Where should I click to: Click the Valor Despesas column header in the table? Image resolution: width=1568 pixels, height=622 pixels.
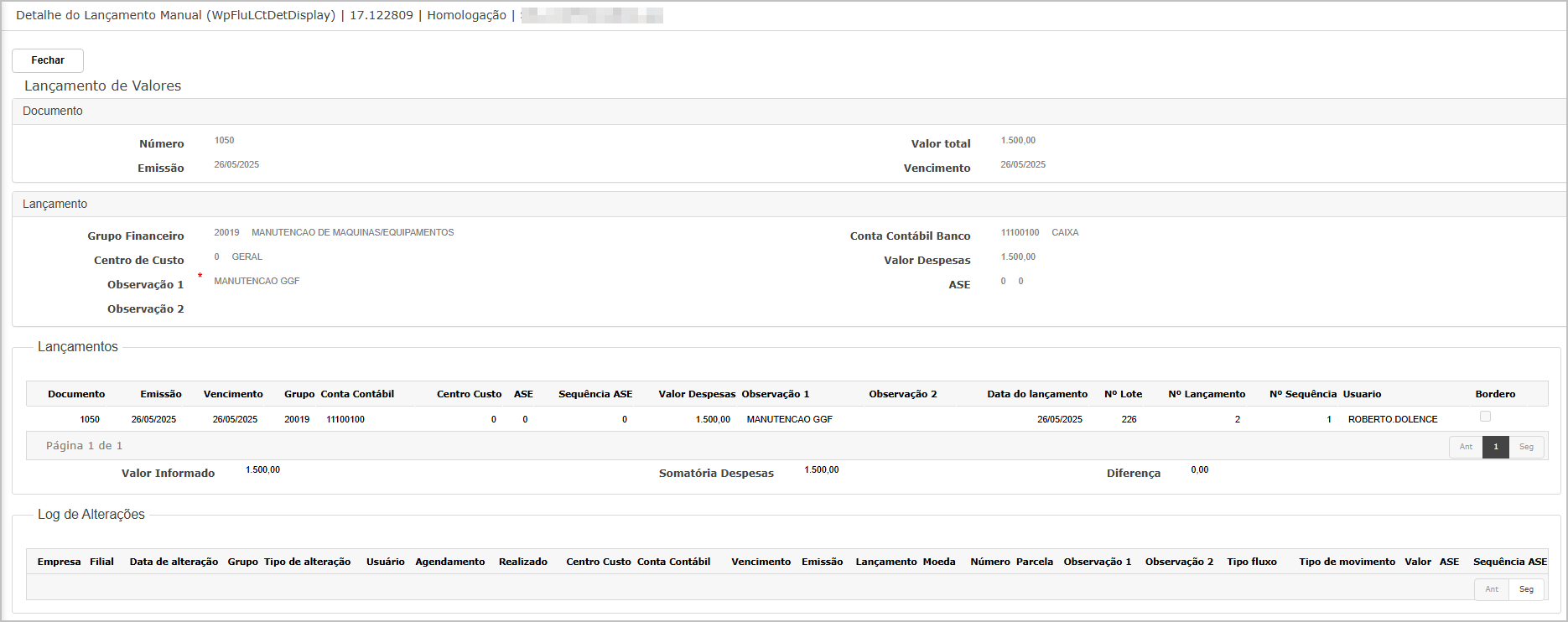tap(697, 394)
